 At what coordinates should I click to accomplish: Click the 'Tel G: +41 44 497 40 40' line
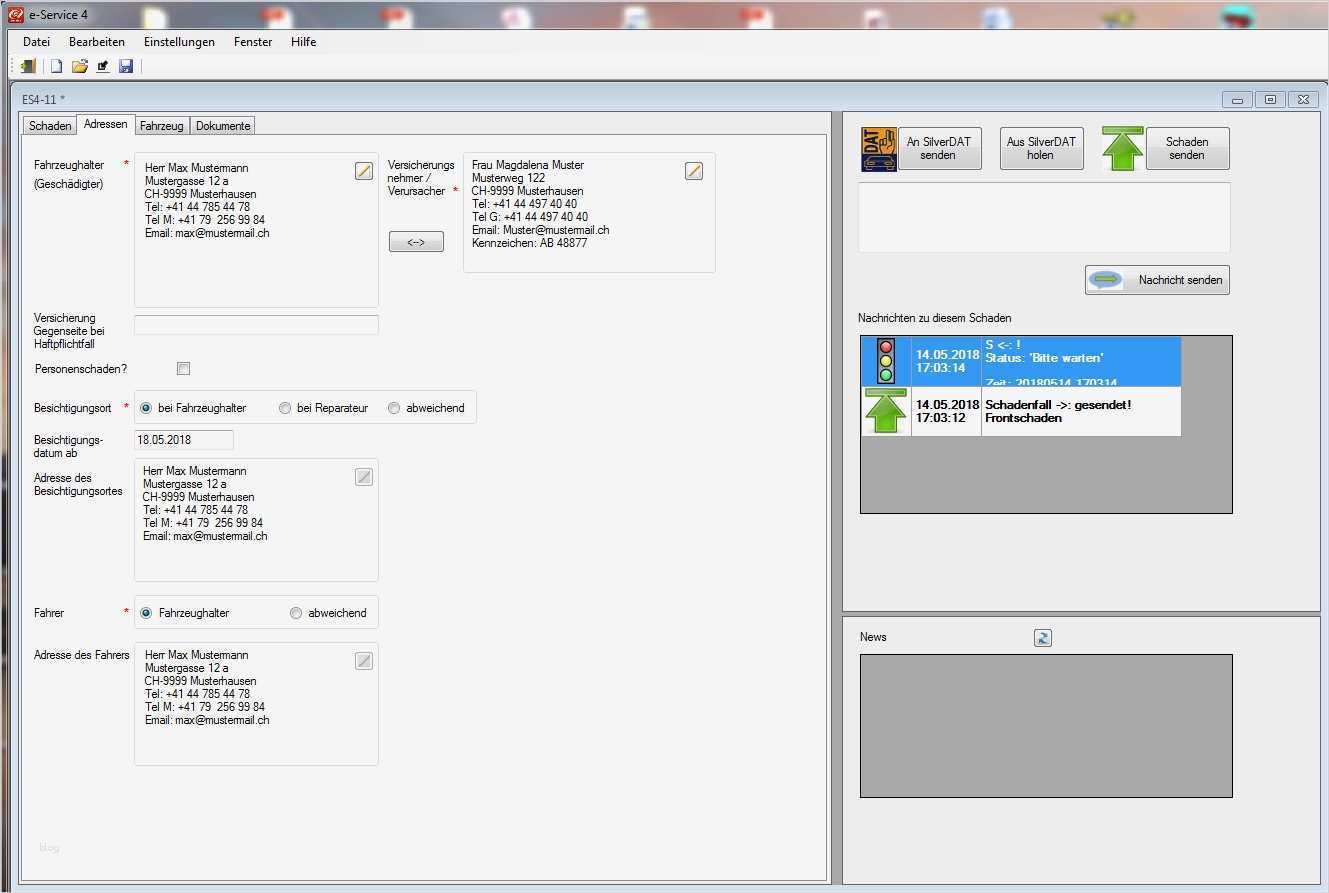tap(530, 217)
